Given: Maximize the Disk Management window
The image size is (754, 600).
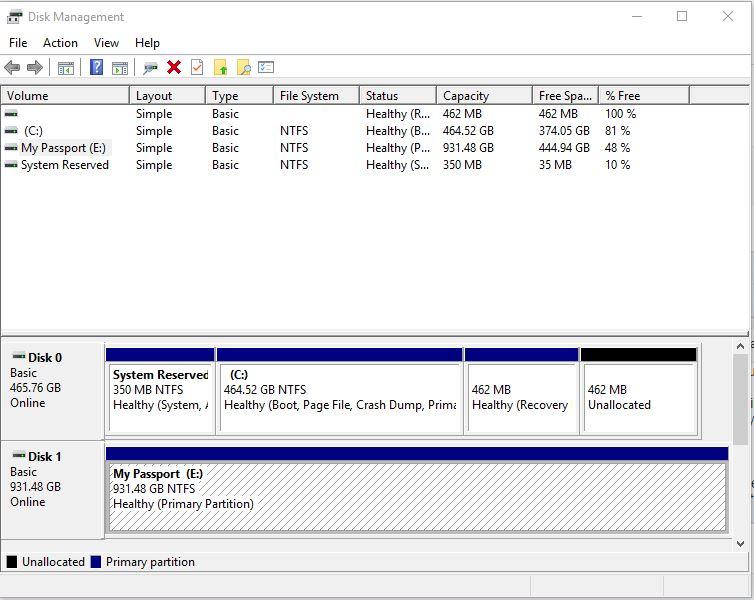Looking at the screenshot, I should 681,16.
